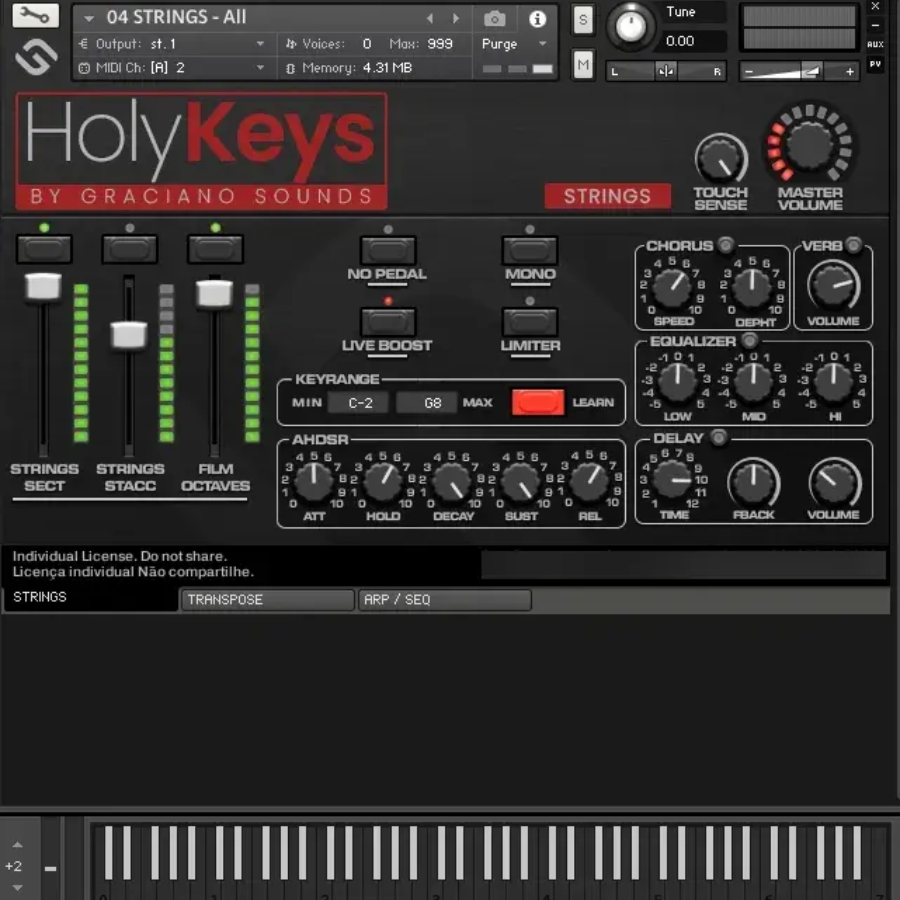Click the Film Octaves fader handle
The height and width of the screenshot is (900, 900).
(x=214, y=293)
